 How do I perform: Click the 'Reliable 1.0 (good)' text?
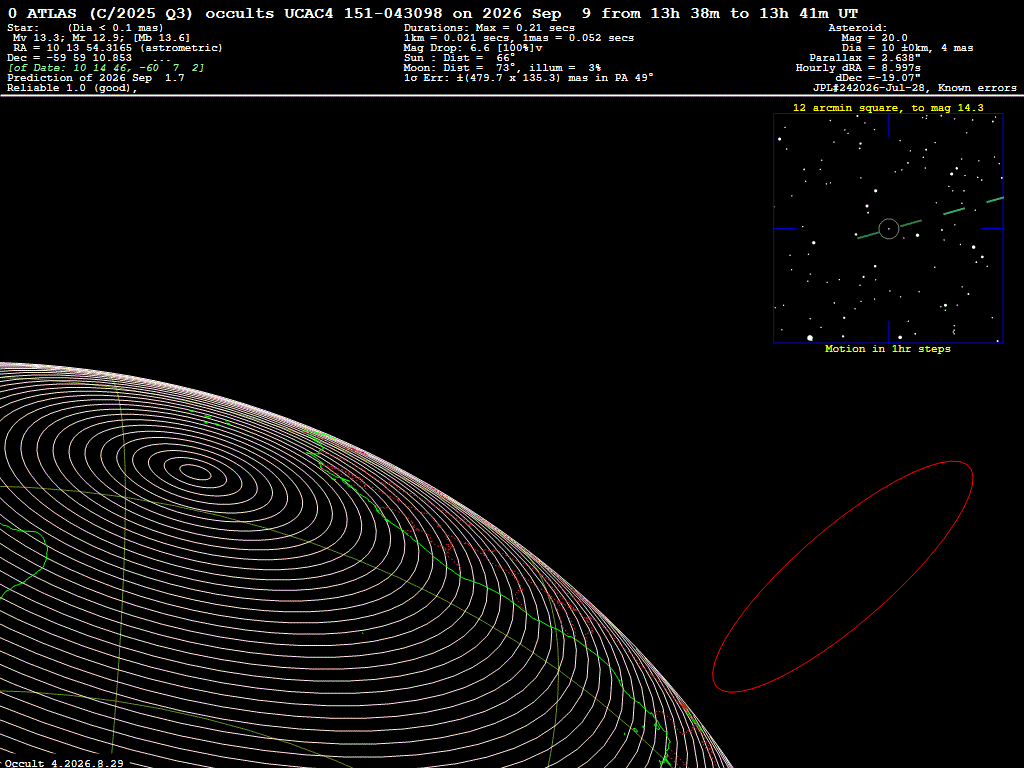(72, 88)
